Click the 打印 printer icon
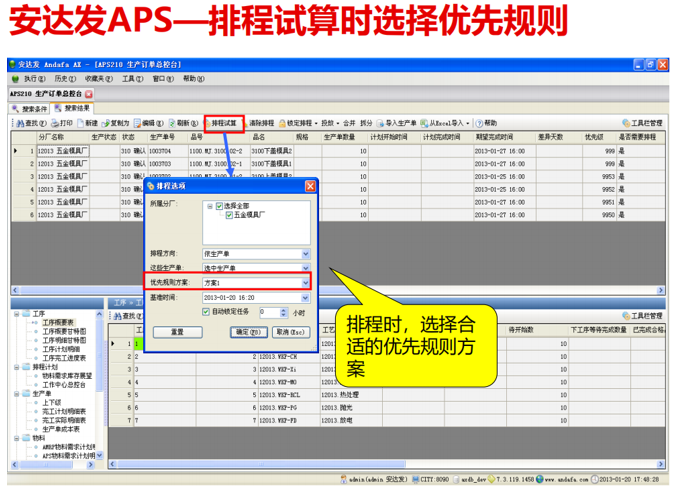The height and width of the screenshot is (497, 684). point(55,123)
